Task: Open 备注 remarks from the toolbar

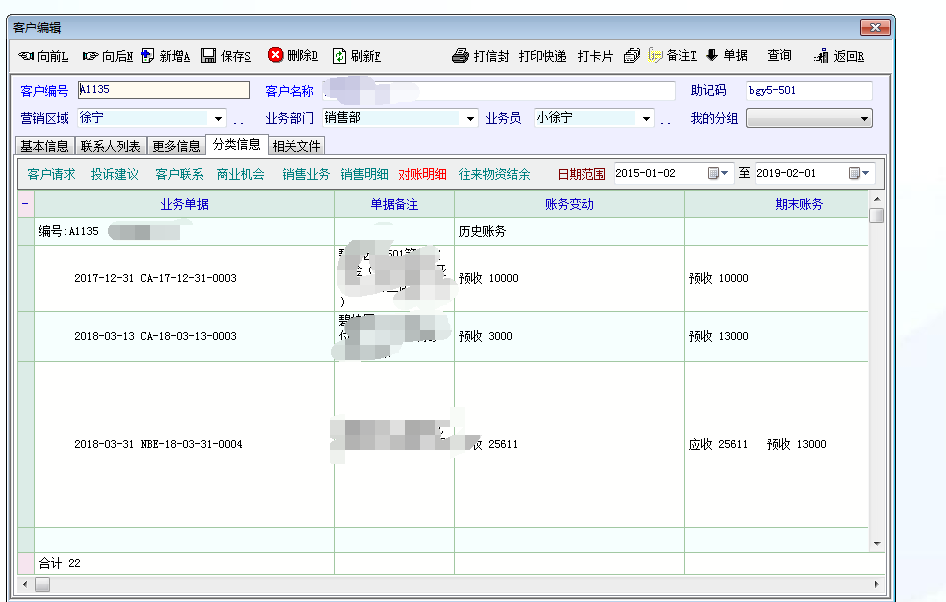Action: [x=656, y=56]
